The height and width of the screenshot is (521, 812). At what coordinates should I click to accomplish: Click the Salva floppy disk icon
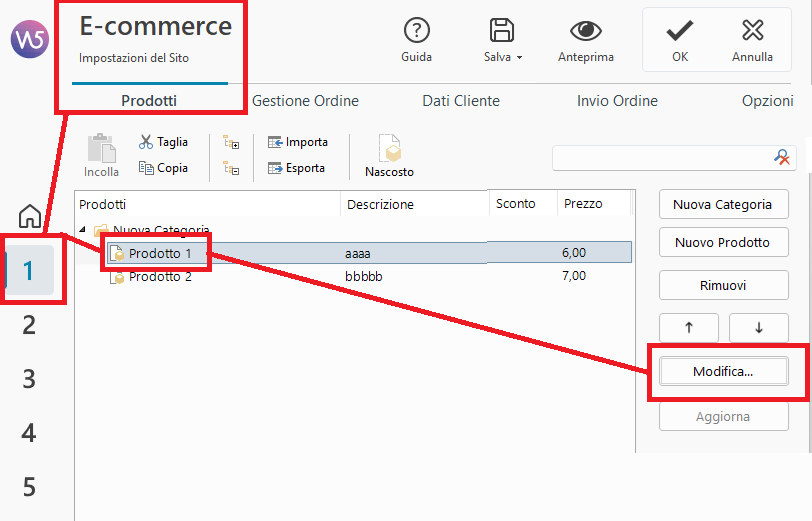pyautogui.click(x=501, y=31)
